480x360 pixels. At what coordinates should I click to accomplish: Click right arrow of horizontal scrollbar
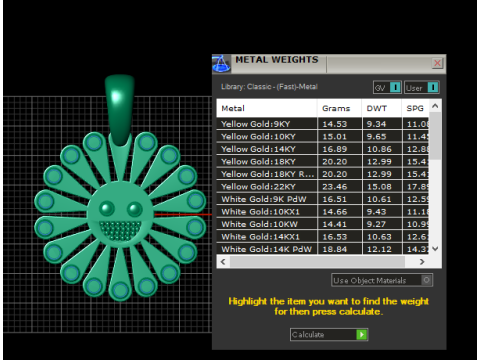coord(422,262)
